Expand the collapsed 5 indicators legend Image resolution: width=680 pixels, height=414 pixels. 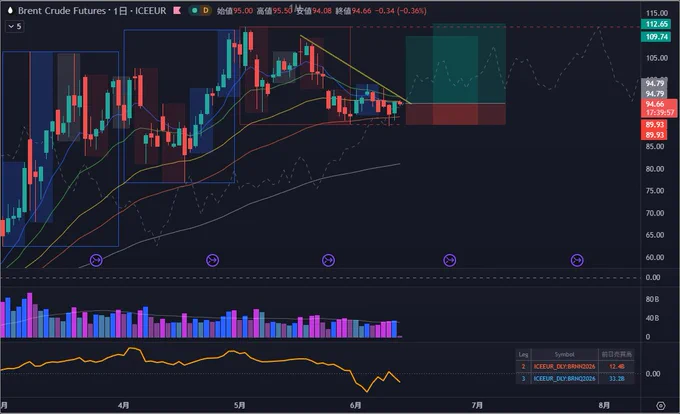point(15,26)
